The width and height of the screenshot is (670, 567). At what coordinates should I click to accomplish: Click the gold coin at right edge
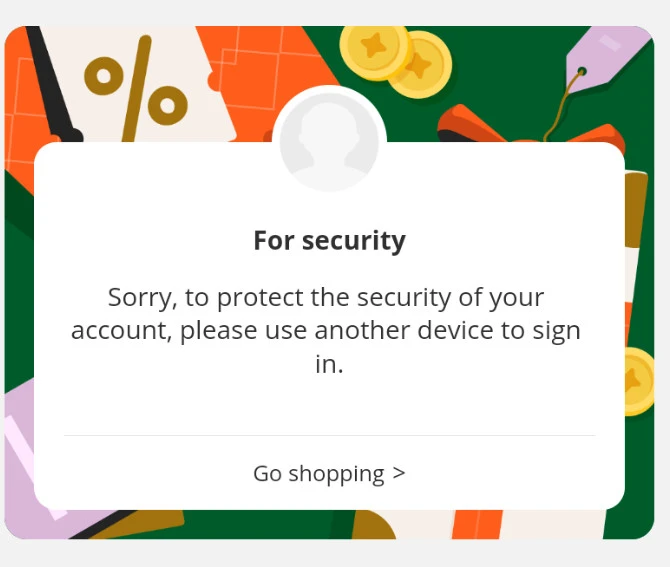639,382
